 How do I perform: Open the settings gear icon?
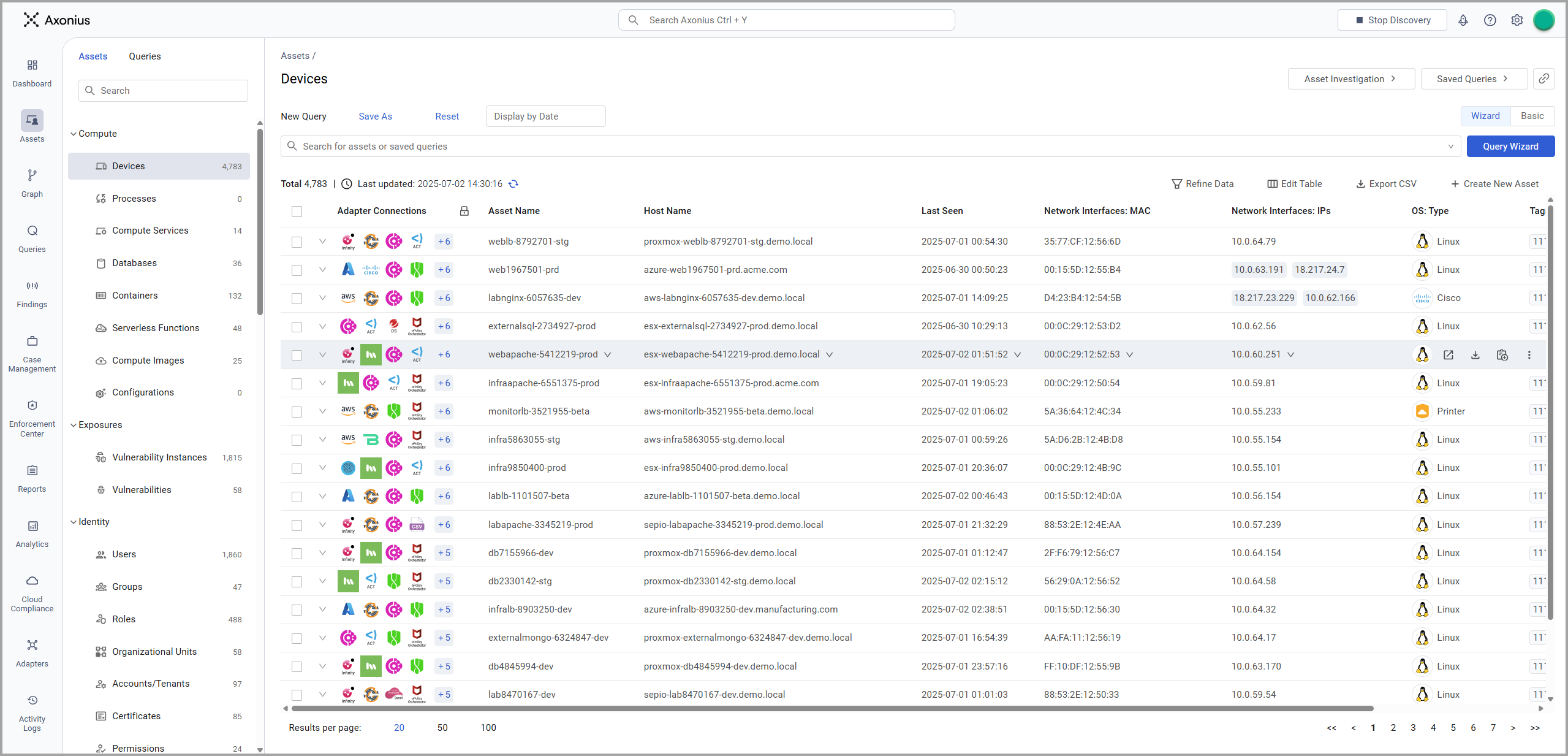coord(1517,20)
